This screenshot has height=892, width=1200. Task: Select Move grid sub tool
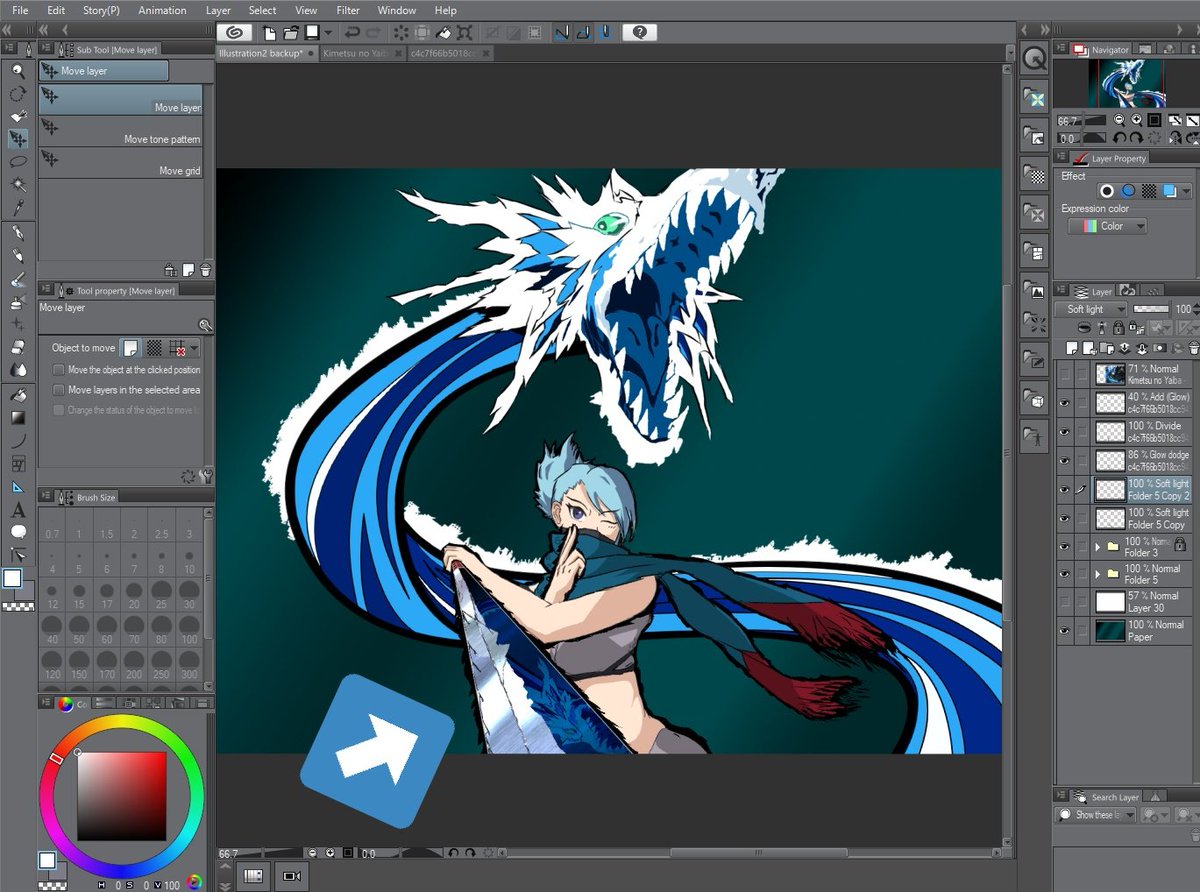tap(122, 162)
